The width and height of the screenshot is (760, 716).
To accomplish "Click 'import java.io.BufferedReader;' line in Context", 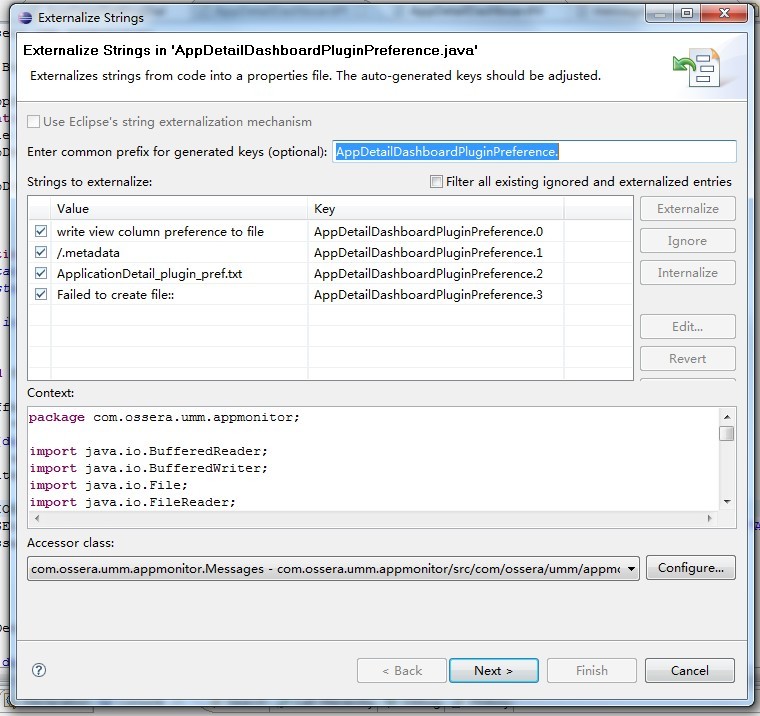I will tap(148, 451).
